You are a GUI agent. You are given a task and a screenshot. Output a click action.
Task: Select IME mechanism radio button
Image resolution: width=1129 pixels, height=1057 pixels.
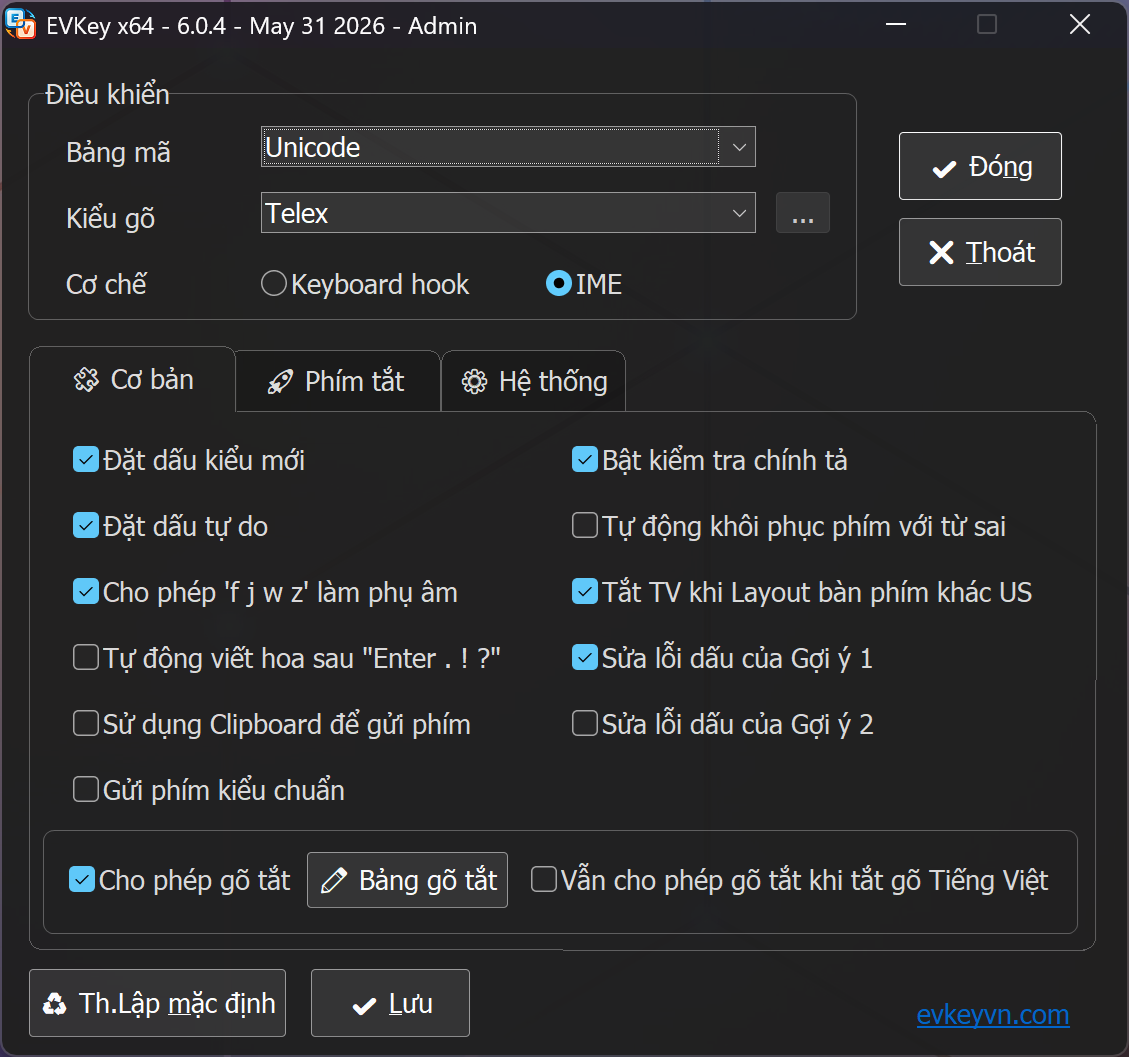click(x=559, y=284)
